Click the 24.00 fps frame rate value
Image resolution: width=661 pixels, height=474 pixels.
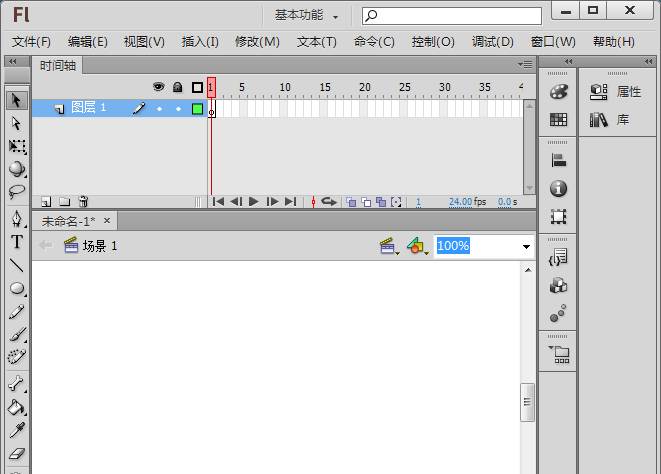460,202
